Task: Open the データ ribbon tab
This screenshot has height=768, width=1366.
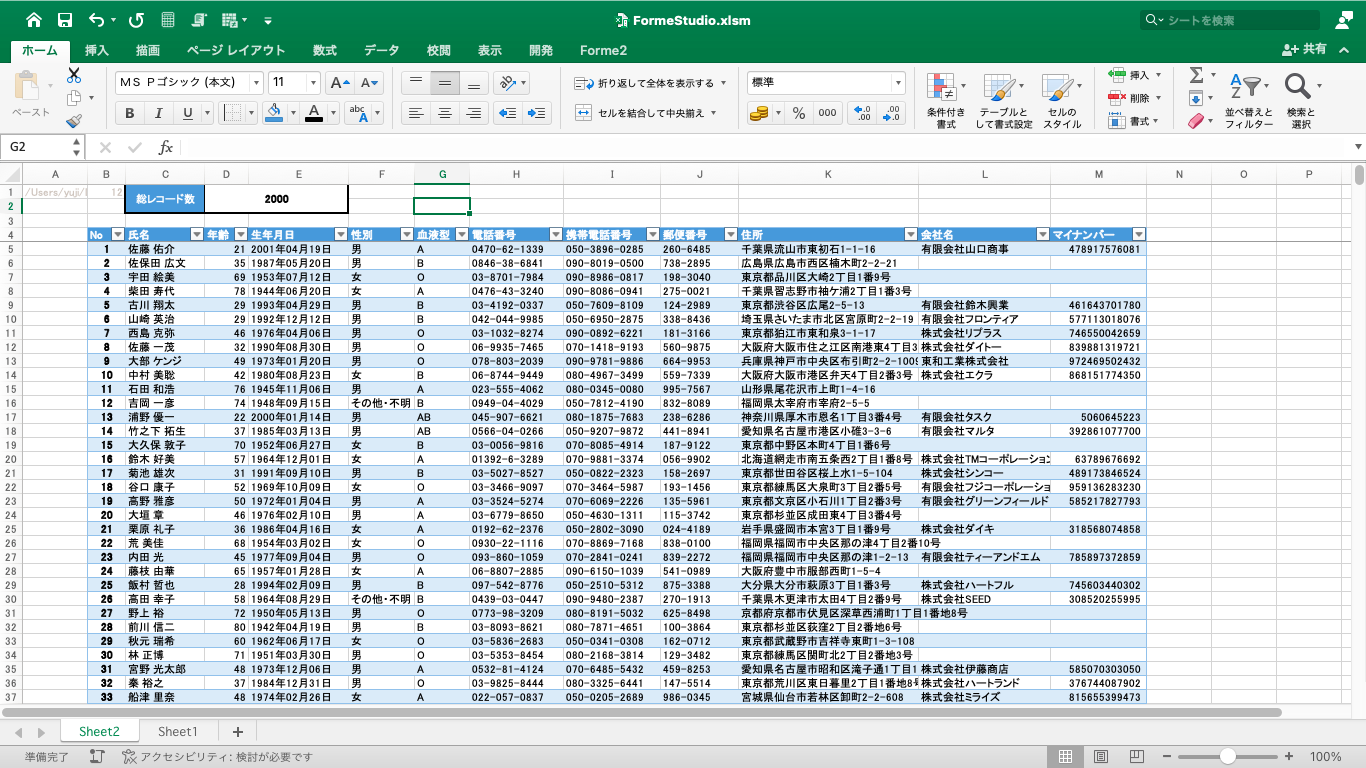Action: pyautogui.click(x=381, y=50)
